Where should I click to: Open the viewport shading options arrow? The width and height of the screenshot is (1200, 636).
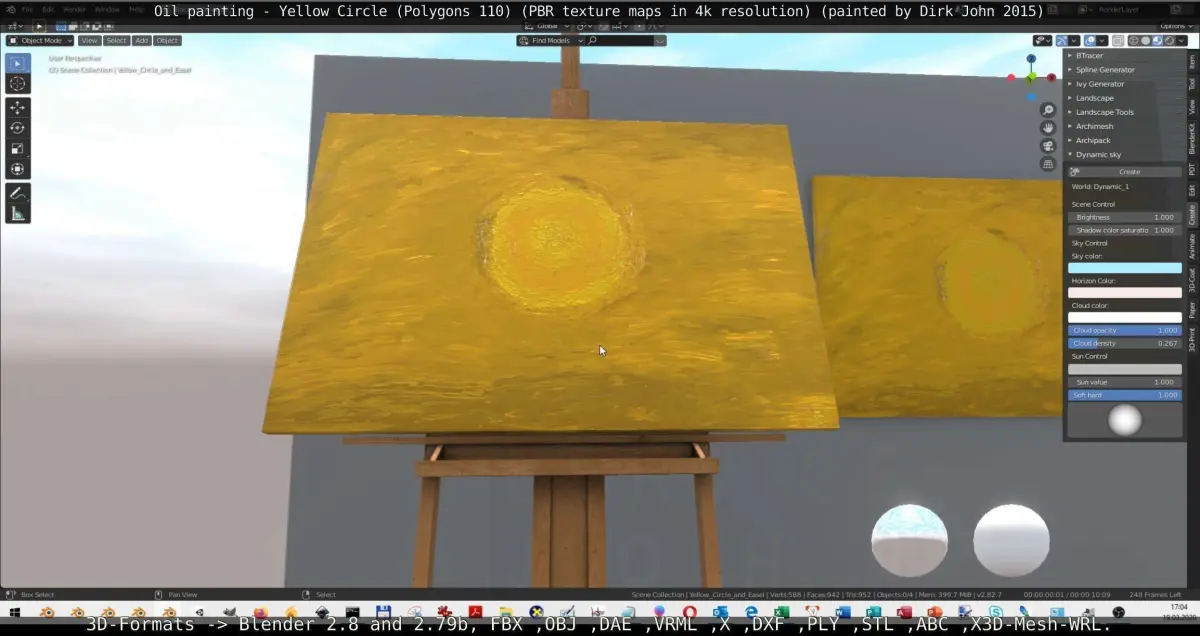tap(1180, 41)
